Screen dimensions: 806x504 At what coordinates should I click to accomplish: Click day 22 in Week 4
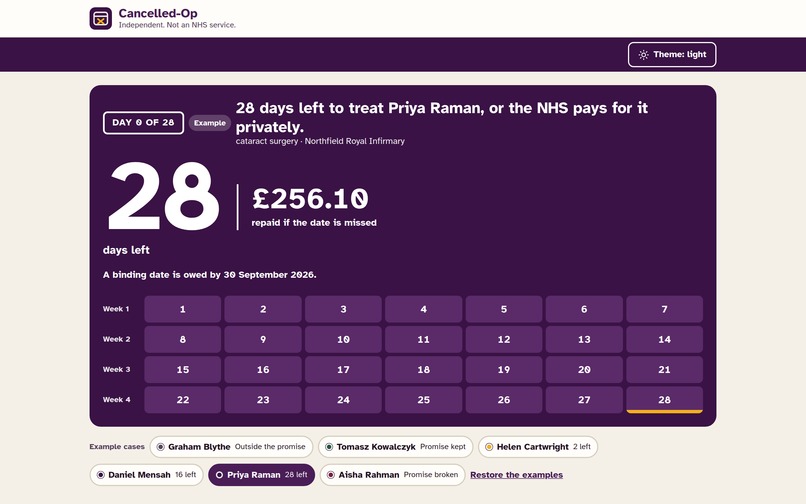click(x=182, y=400)
